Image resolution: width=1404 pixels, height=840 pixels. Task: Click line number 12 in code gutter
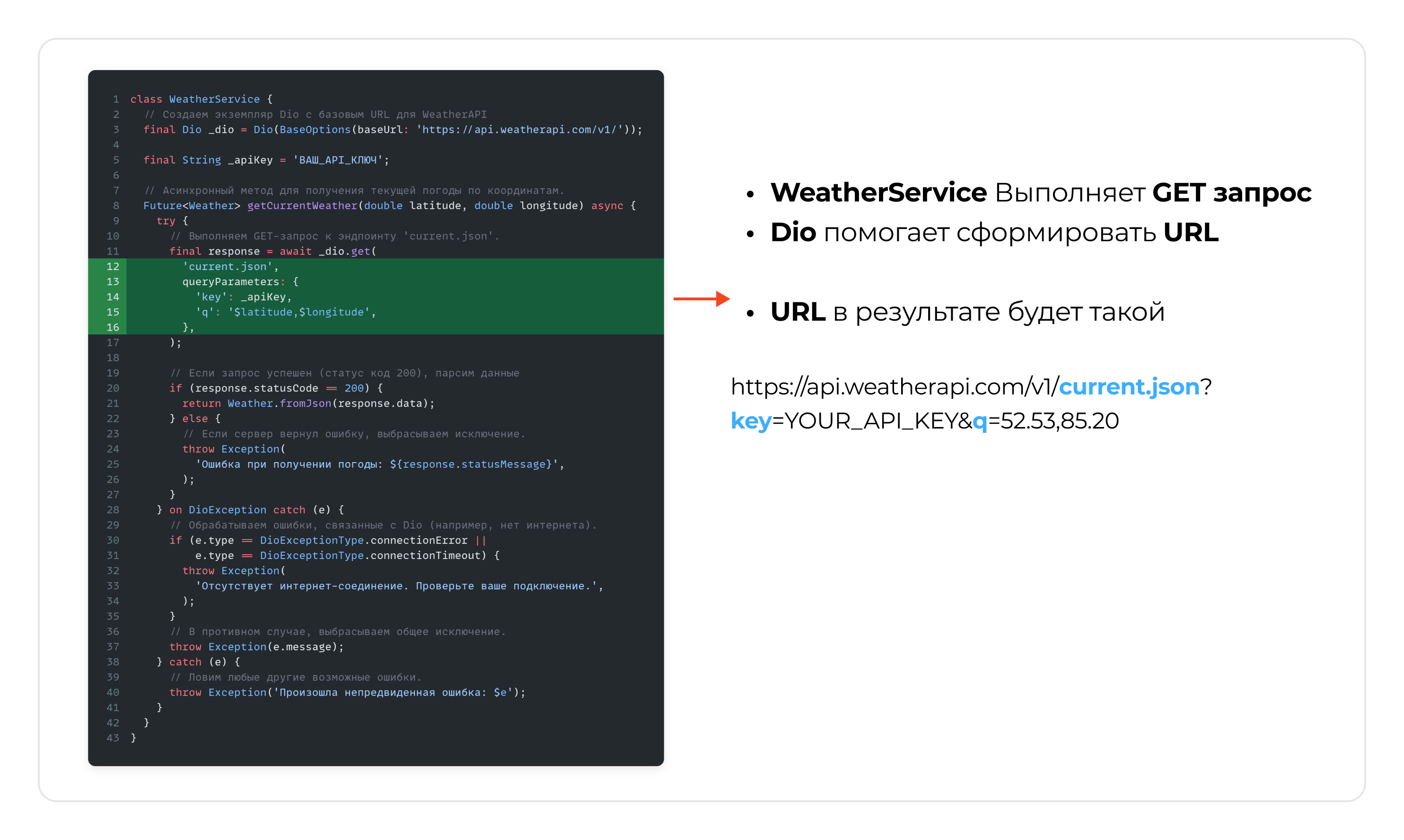tap(113, 266)
